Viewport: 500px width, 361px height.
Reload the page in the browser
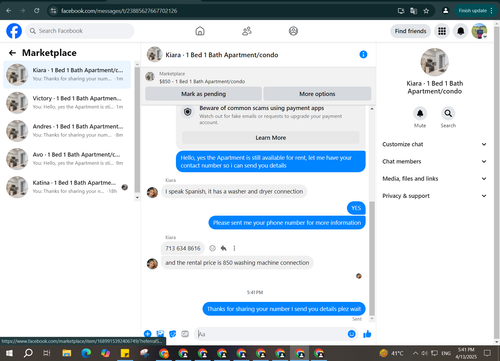37,11
